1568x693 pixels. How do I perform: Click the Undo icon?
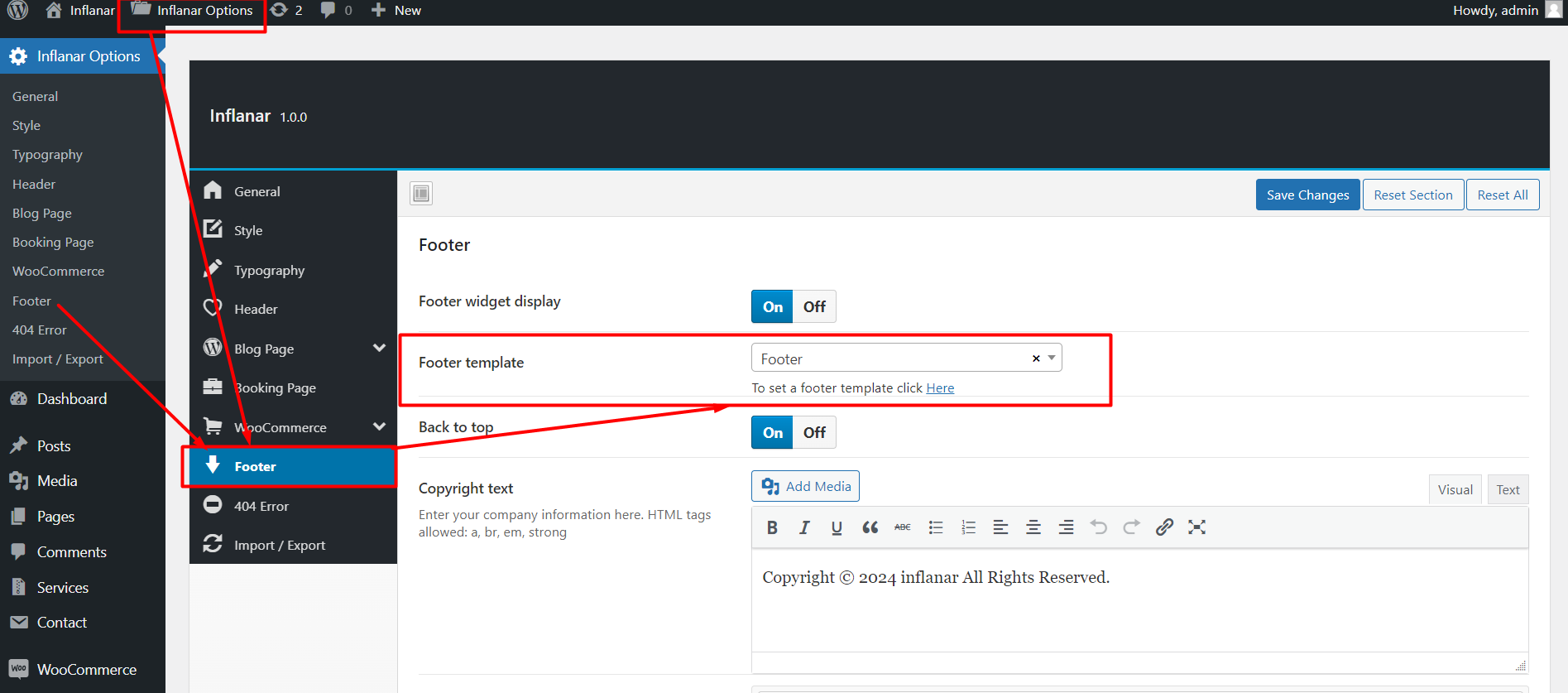1099,527
